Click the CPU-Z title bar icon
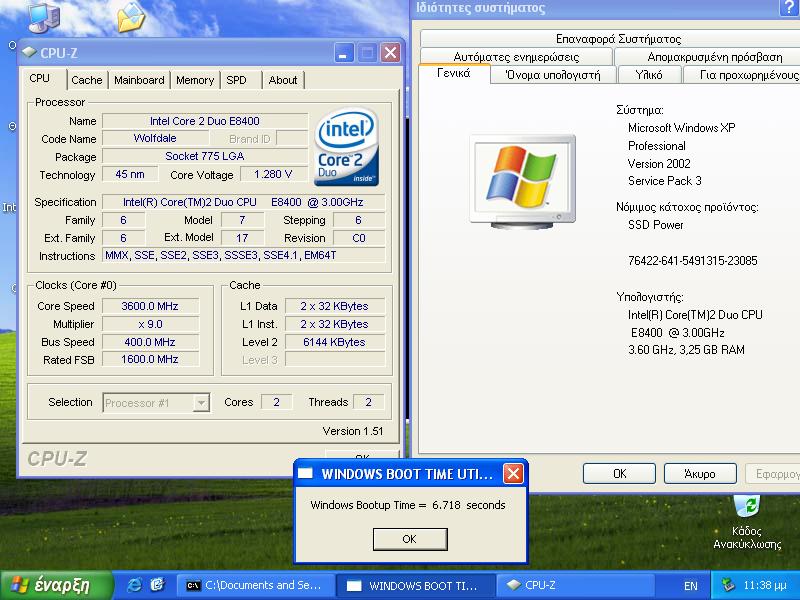 [29, 53]
